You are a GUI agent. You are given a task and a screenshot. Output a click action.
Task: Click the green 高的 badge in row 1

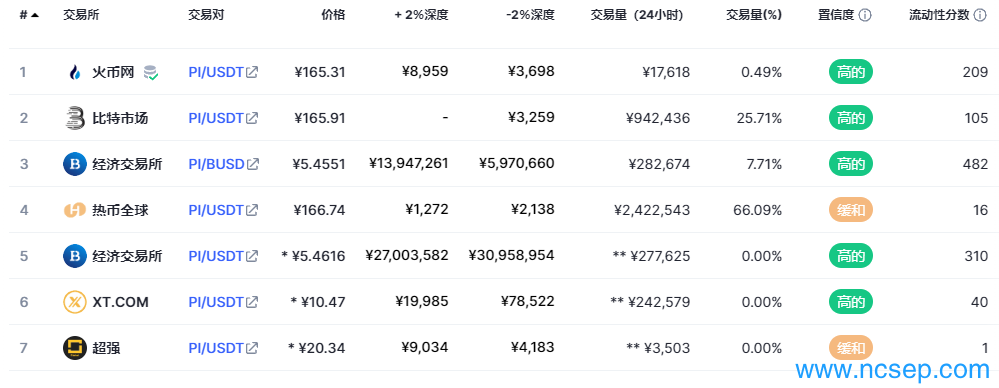click(851, 72)
